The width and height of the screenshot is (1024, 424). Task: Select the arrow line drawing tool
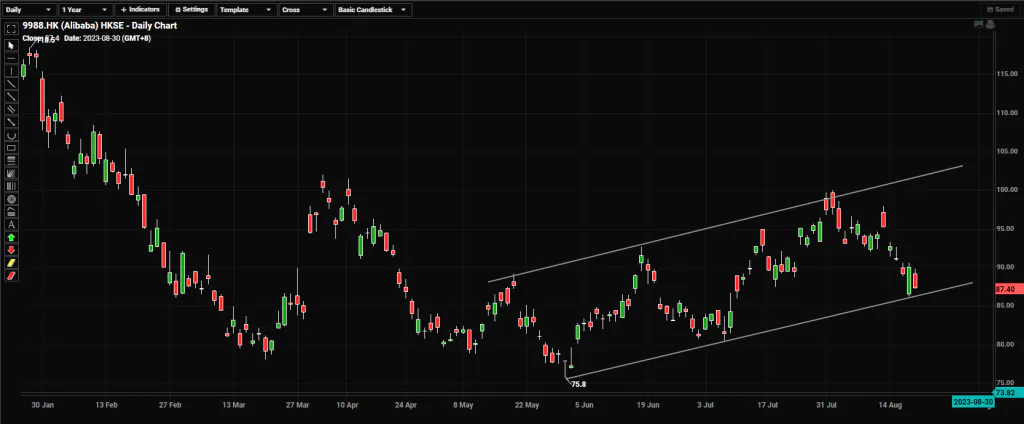click(11, 122)
